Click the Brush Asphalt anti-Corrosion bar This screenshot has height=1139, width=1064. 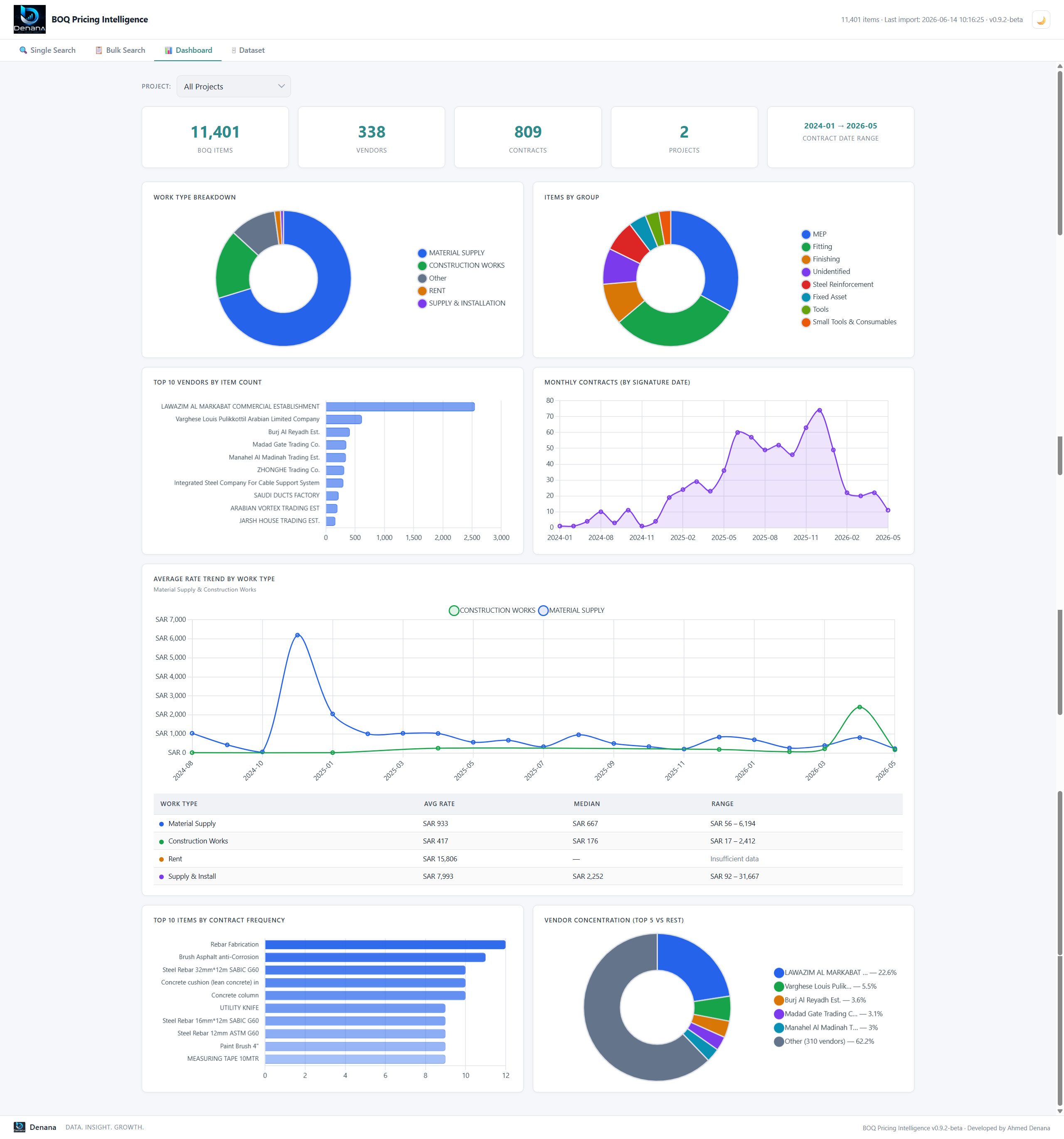tap(375, 957)
